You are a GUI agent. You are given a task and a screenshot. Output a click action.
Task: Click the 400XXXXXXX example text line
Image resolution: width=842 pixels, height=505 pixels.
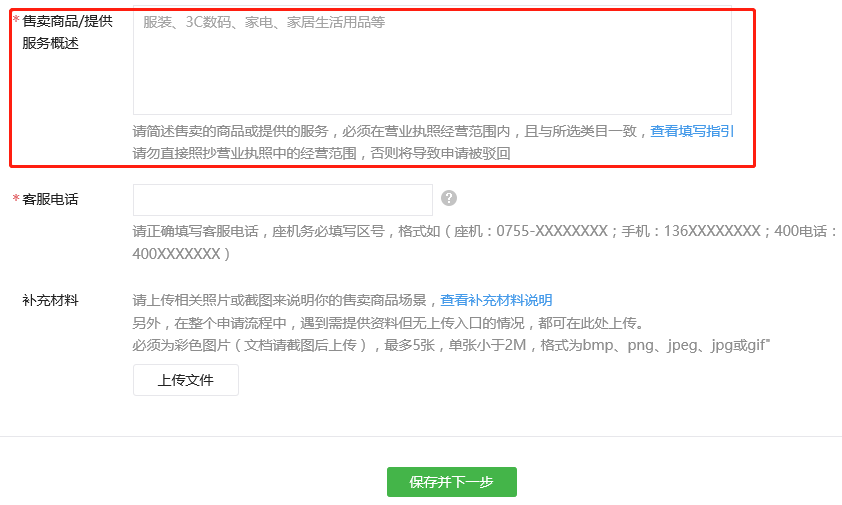[x=182, y=254]
